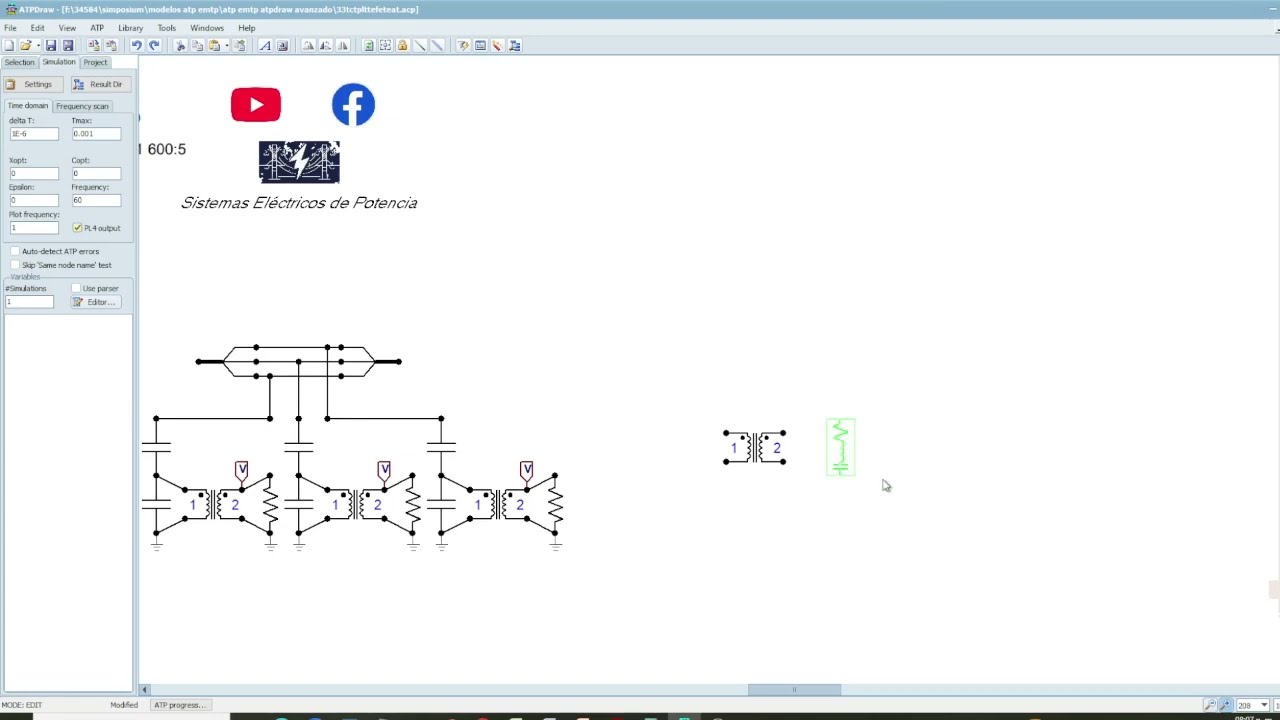
Task: Click the plot results toolbar icon
Action: pos(497,45)
